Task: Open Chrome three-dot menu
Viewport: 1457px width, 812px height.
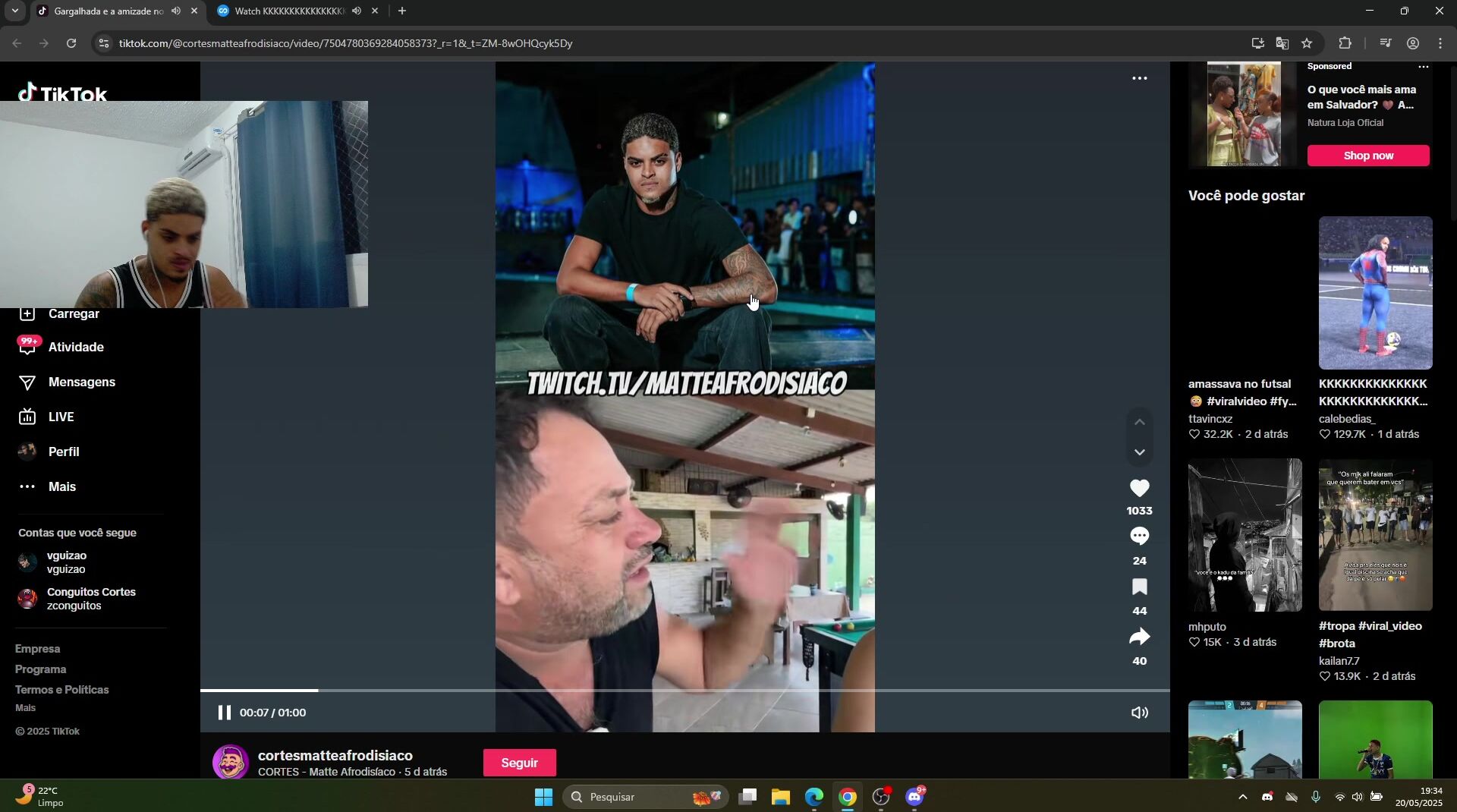Action: (1440, 43)
